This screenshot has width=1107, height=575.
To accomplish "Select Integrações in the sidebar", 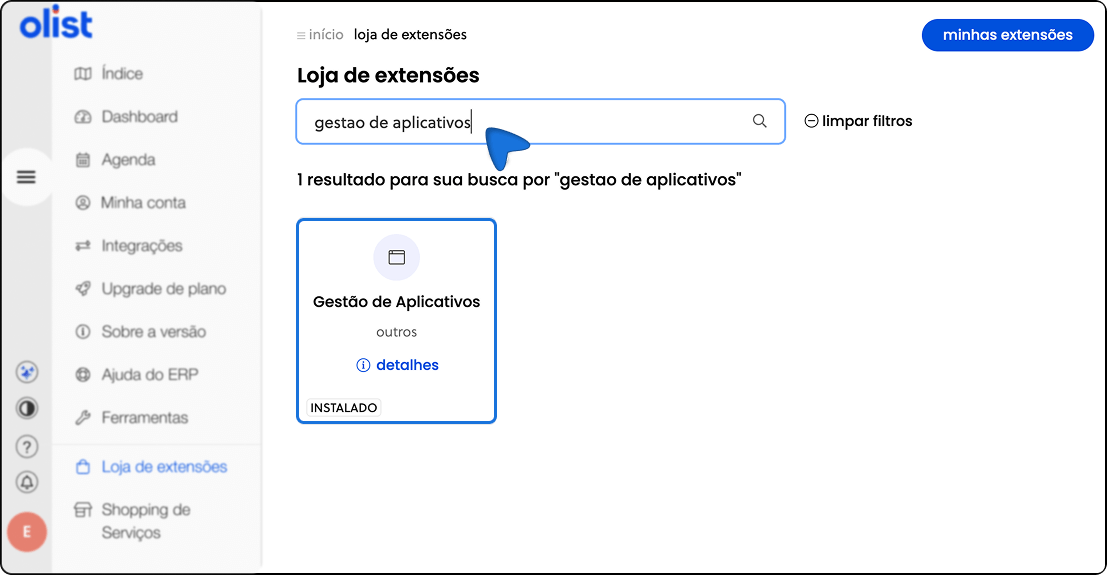I will pyautogui.click(x=141, y=246).
